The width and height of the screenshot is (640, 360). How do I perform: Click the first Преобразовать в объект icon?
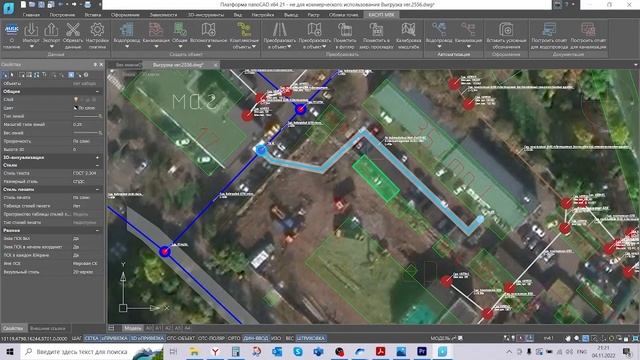(x=280, y=30)
